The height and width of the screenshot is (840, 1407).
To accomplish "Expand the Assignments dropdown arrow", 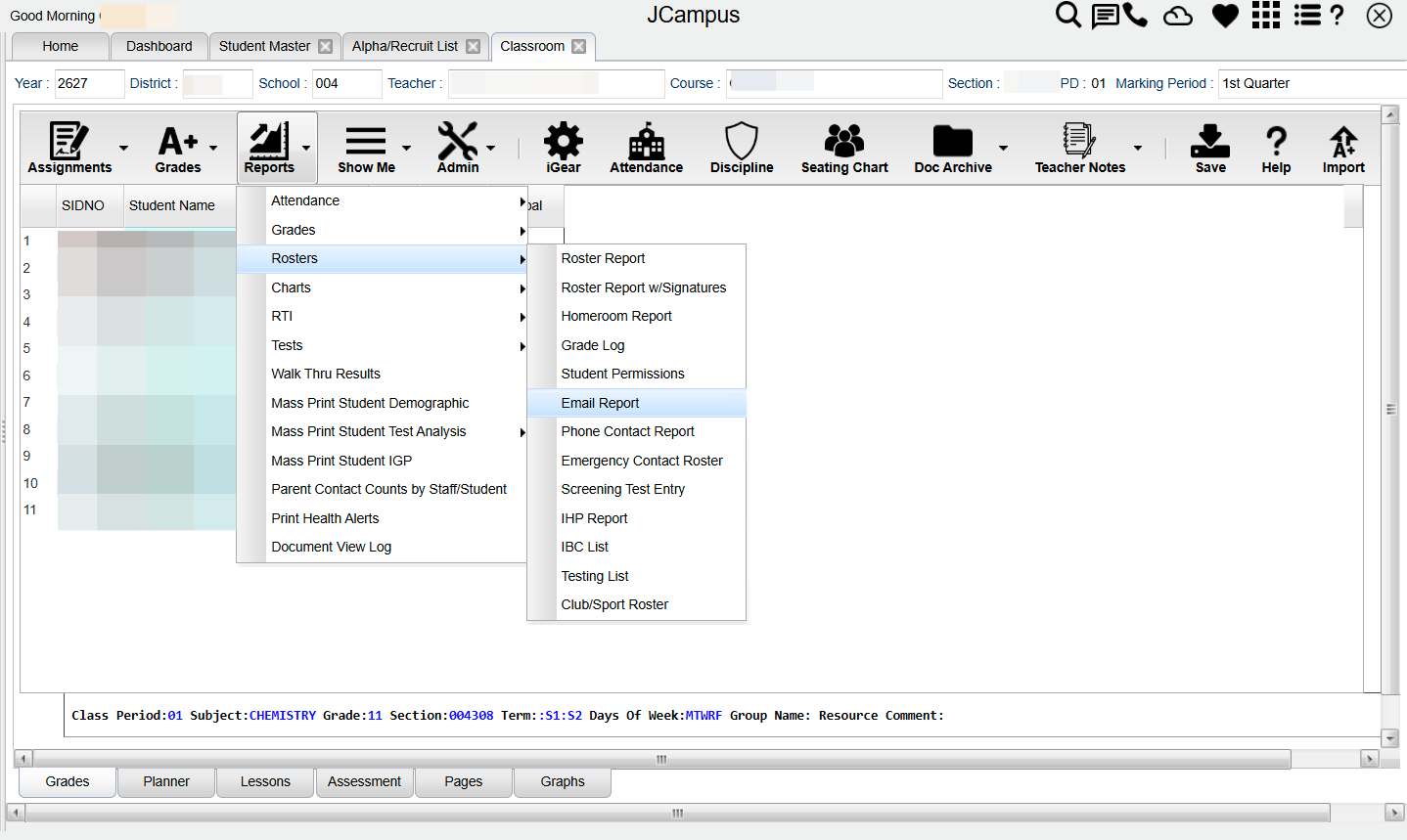I will pos(123,148).
